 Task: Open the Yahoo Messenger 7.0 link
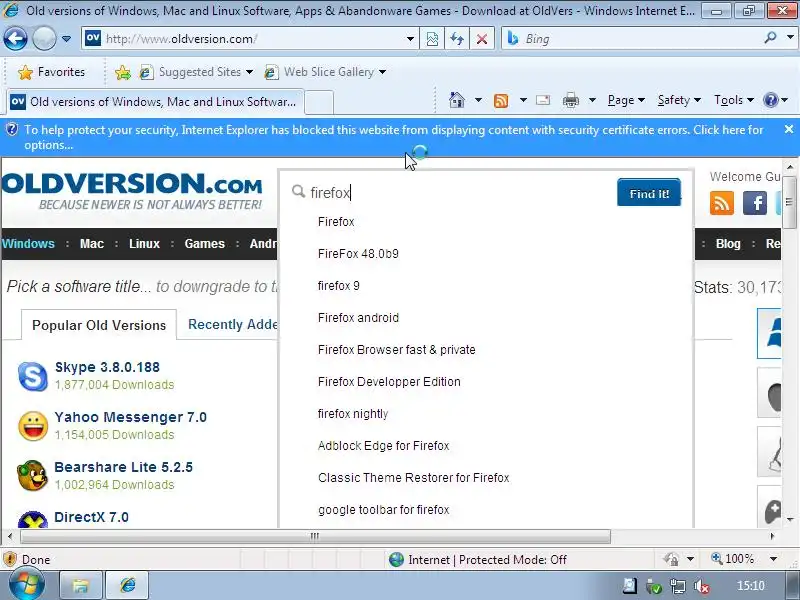tap(131, 417)
